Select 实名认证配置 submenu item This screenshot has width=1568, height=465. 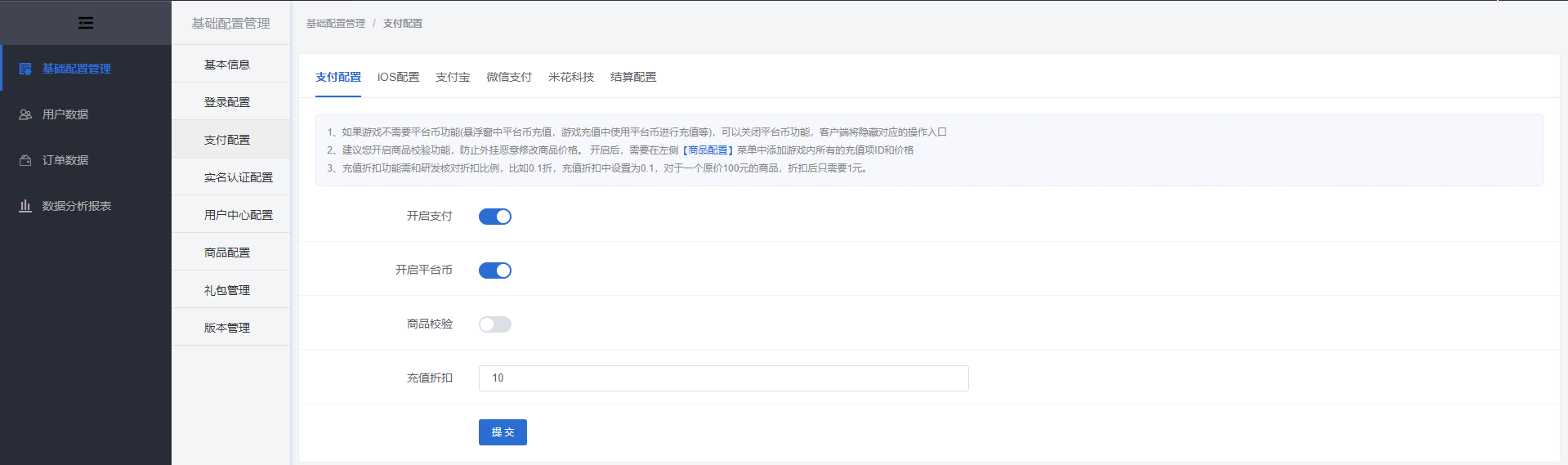tap(230, 177)
